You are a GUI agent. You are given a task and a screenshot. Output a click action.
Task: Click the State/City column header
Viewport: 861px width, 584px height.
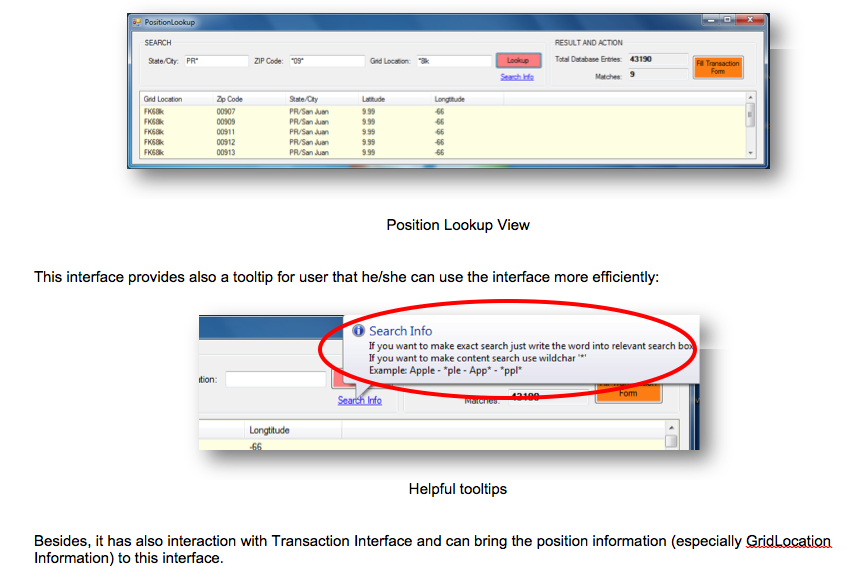(303, 99)
